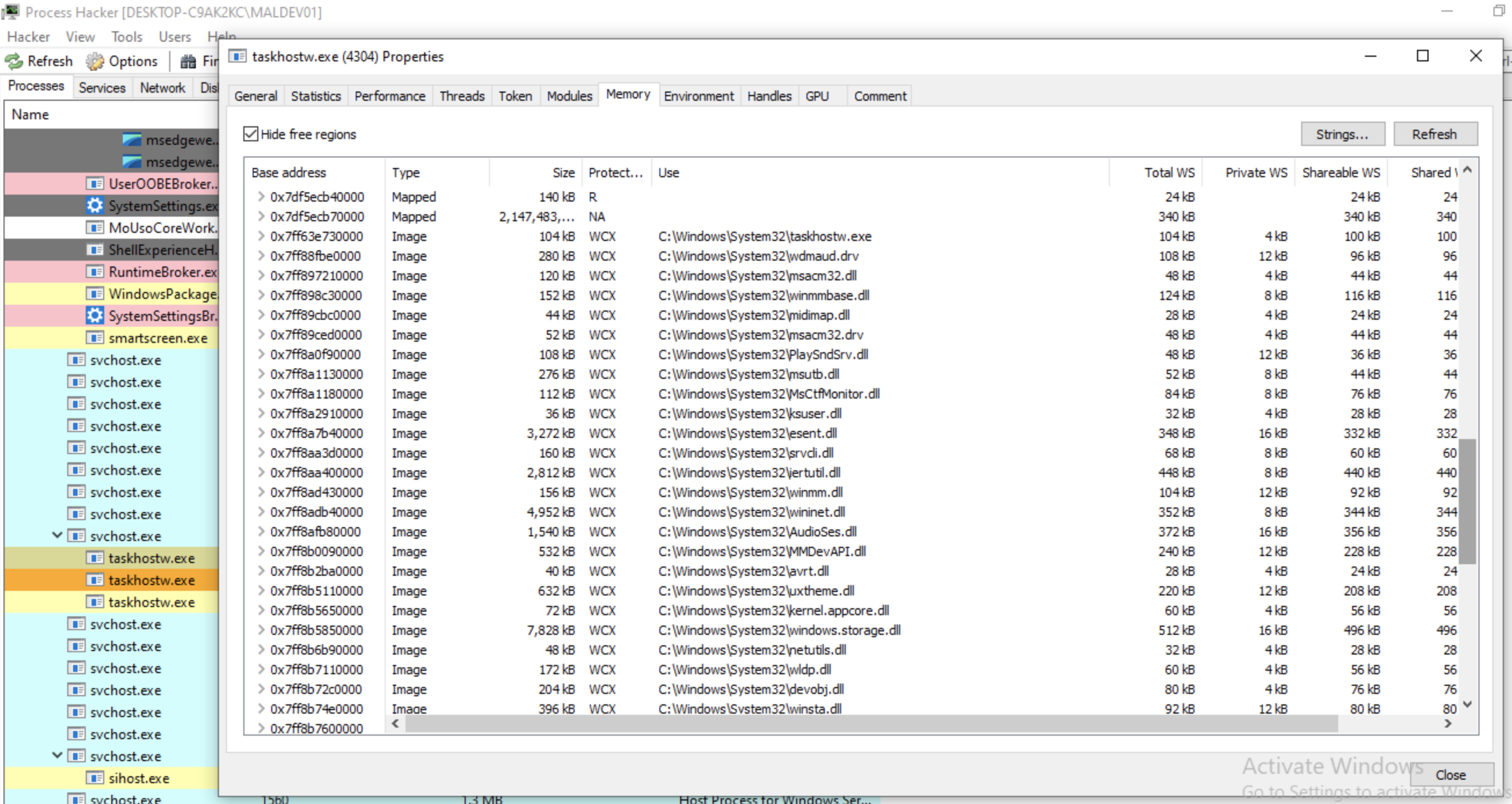The width and height of the screenshot is (1512, 804).
Task: Collapse the svchost.exe parent of taskhostw.exe
Action: point(57,535)
